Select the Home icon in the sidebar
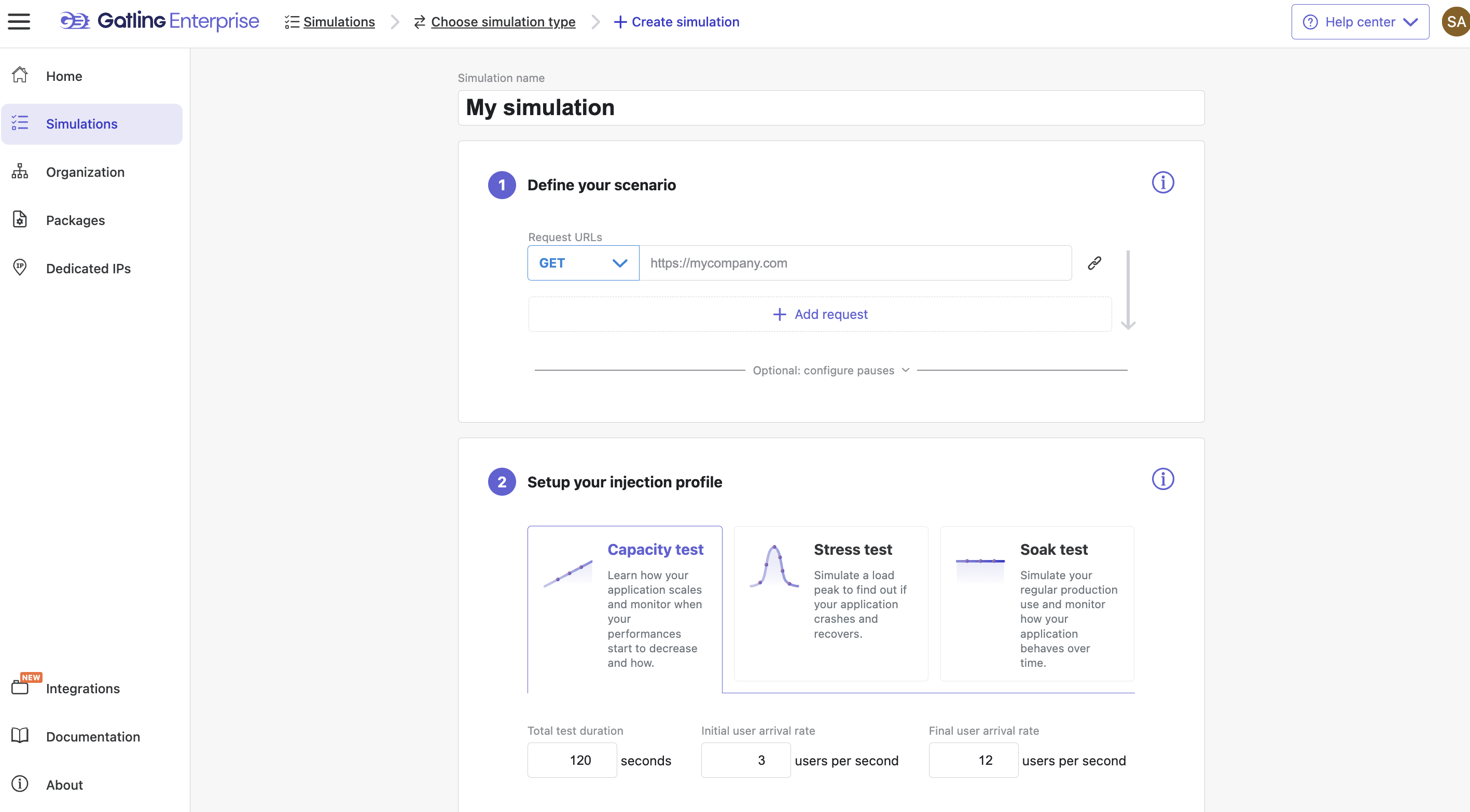 19,75
